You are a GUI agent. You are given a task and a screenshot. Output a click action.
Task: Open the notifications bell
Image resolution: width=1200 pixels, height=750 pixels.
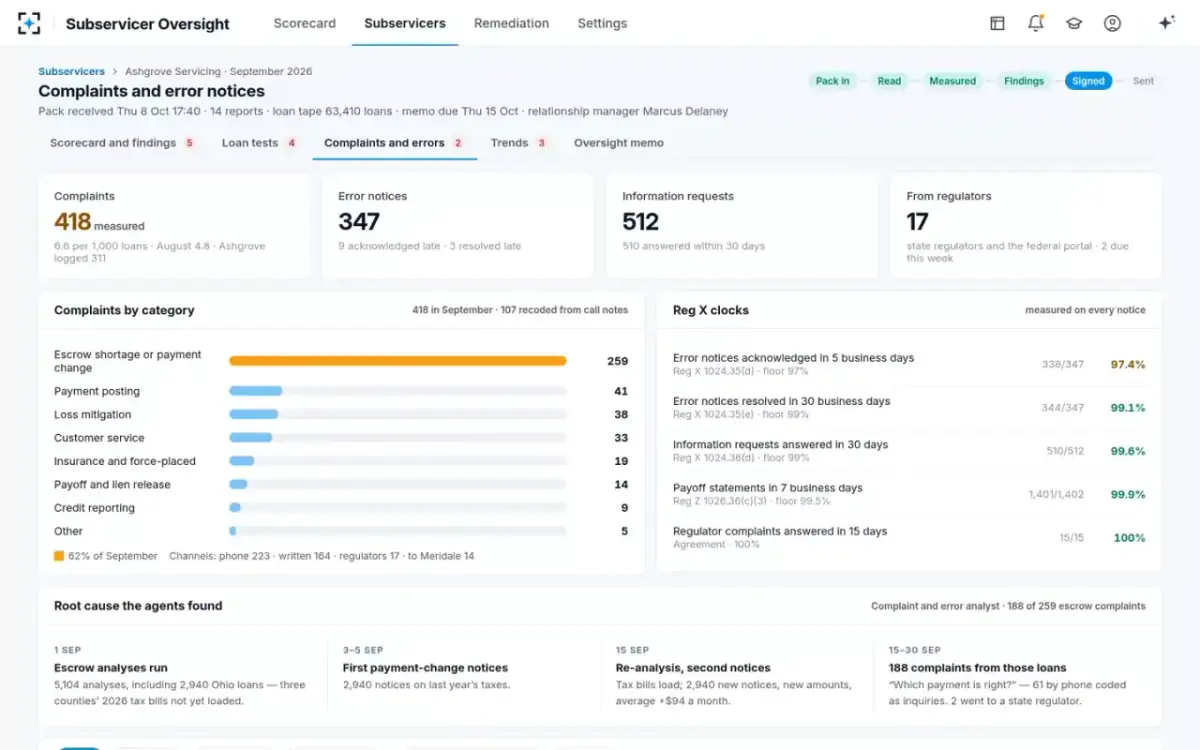[x=1036, y=23]
